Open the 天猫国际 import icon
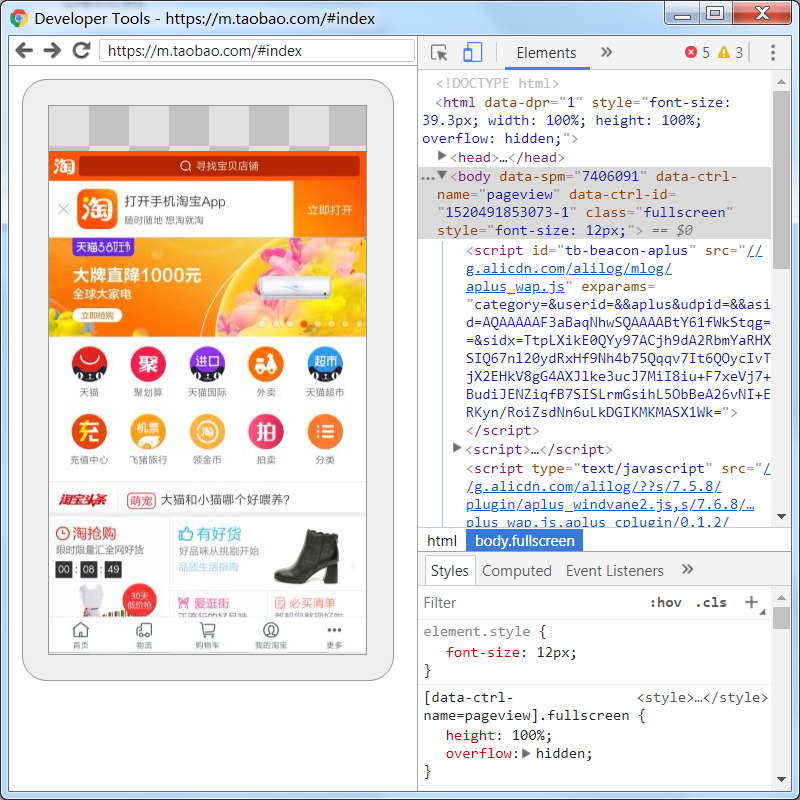The width and height of the screenshot is (800, 800). click(x=207, y=364)
